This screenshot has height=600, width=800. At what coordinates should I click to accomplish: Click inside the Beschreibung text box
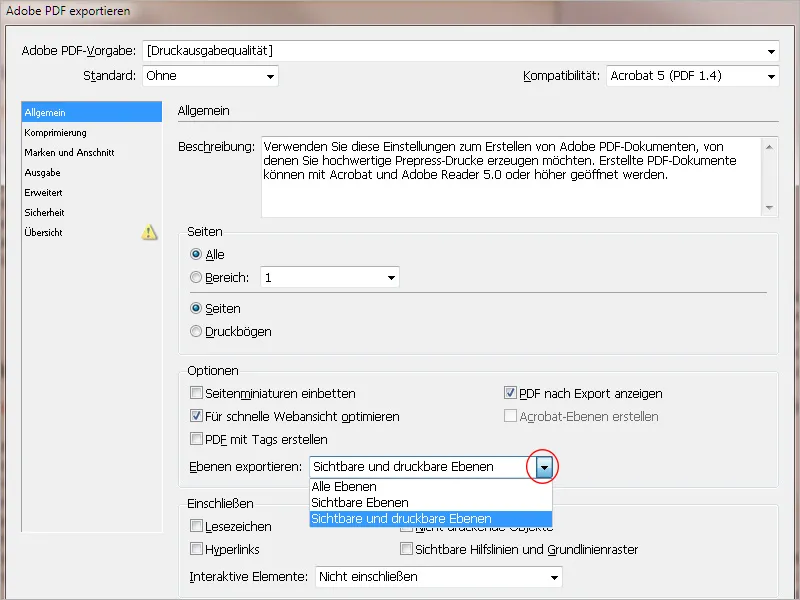(x=511, y=177)
